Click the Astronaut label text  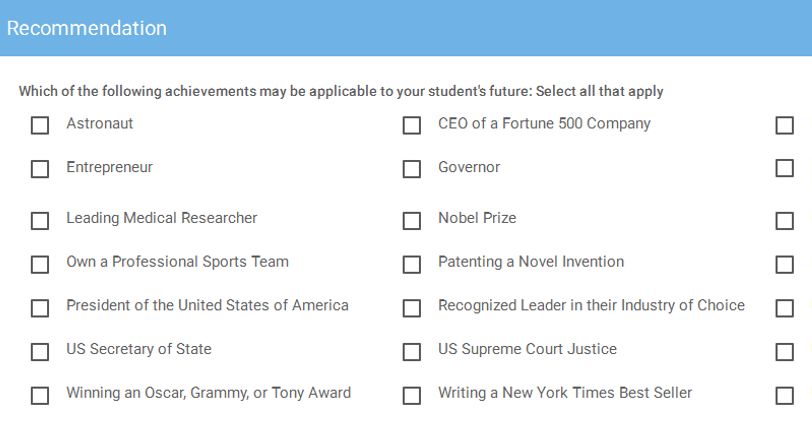pyautogui.click(x=99, y=123)
